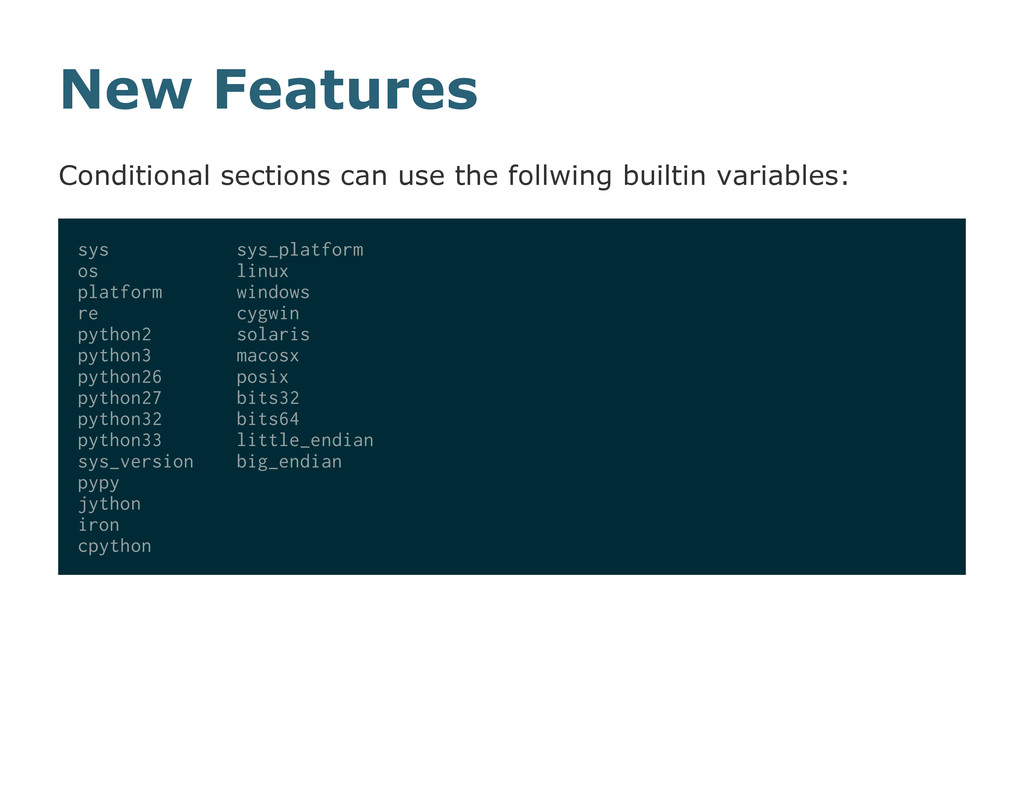Select the sys_version entry
Image resolution: width=1024 pixels, height=791 pixels.
(136, 462)
